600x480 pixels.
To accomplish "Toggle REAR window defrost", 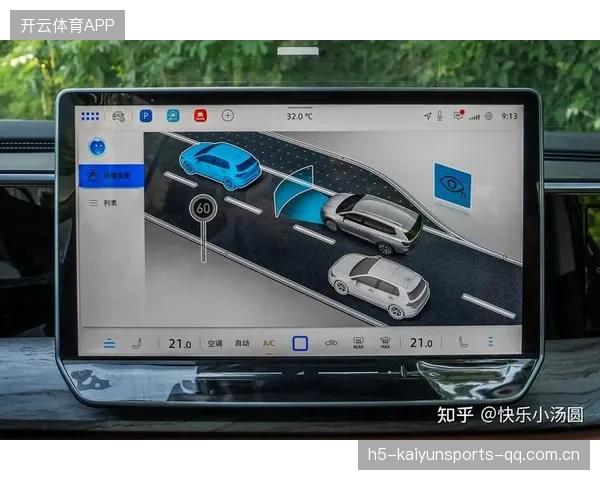I will click(358, 343).
